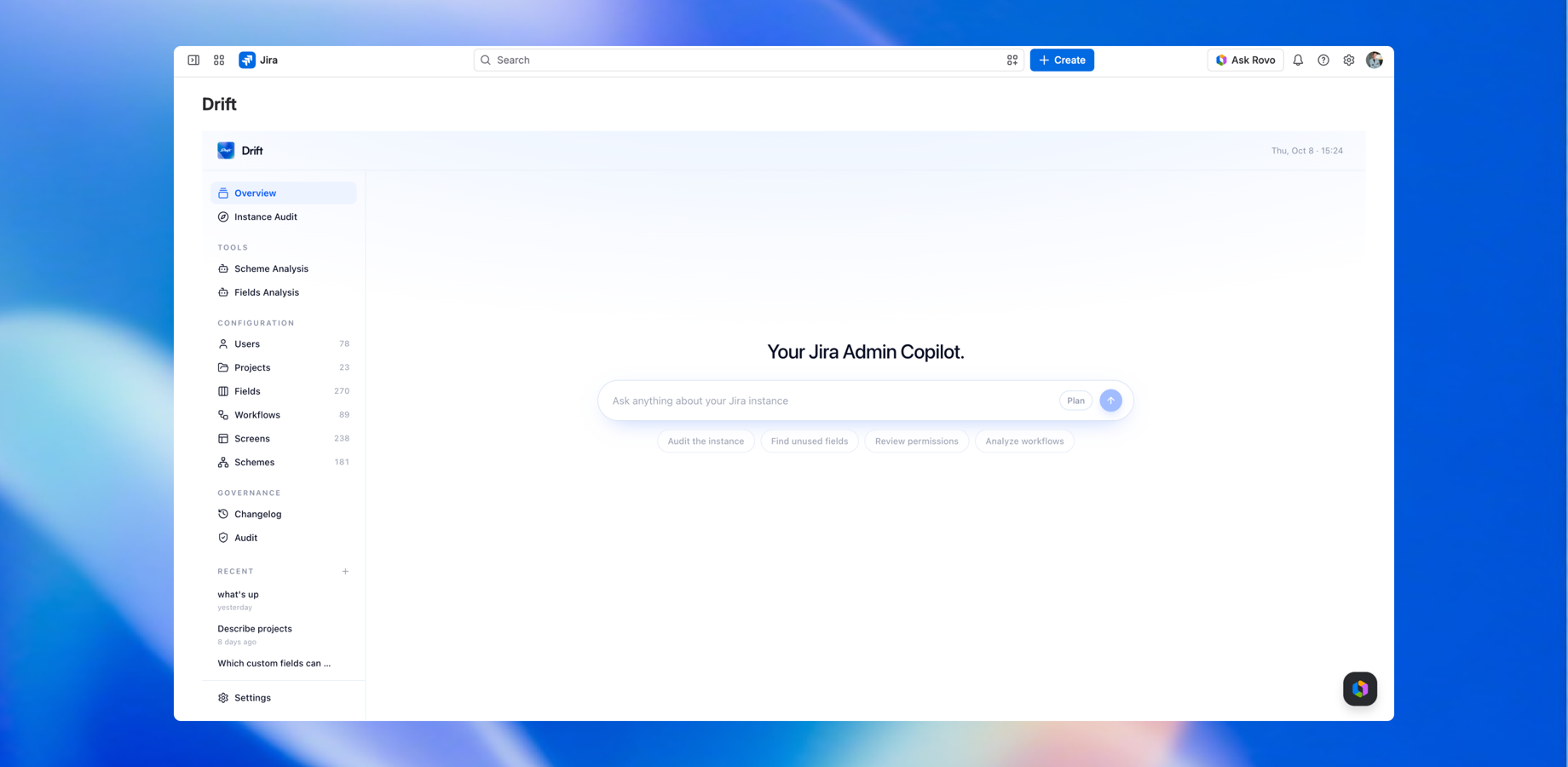Viewport: 1568px width, 767px height.
Task: Open the Scheme Analysis tool
Action: pos(283,268)
